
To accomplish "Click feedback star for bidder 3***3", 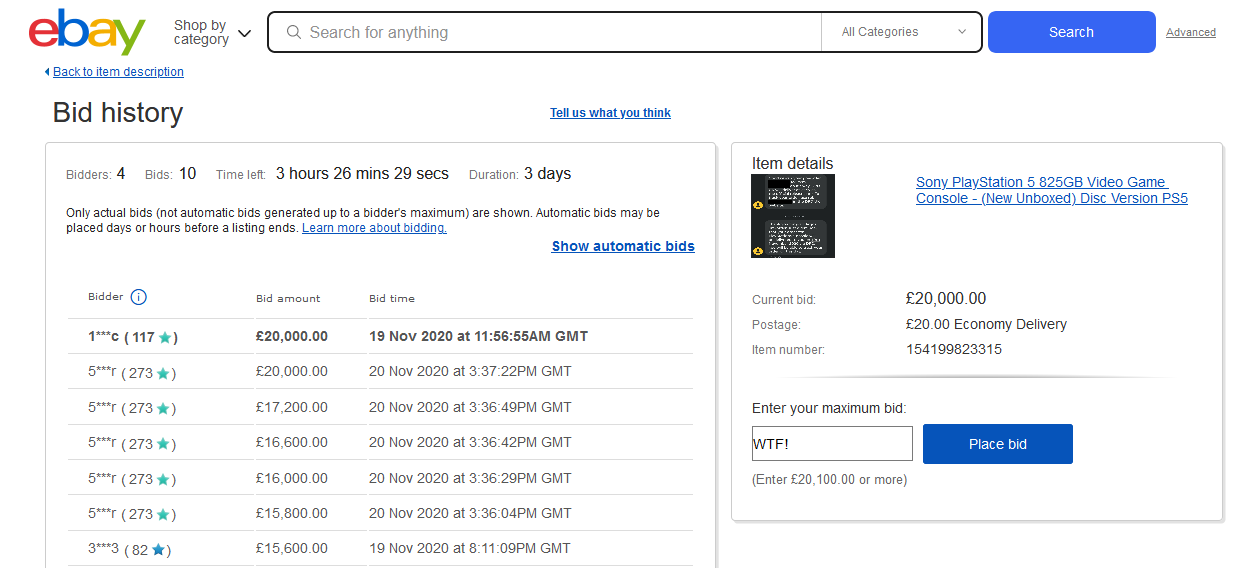I will click(158, 549).
